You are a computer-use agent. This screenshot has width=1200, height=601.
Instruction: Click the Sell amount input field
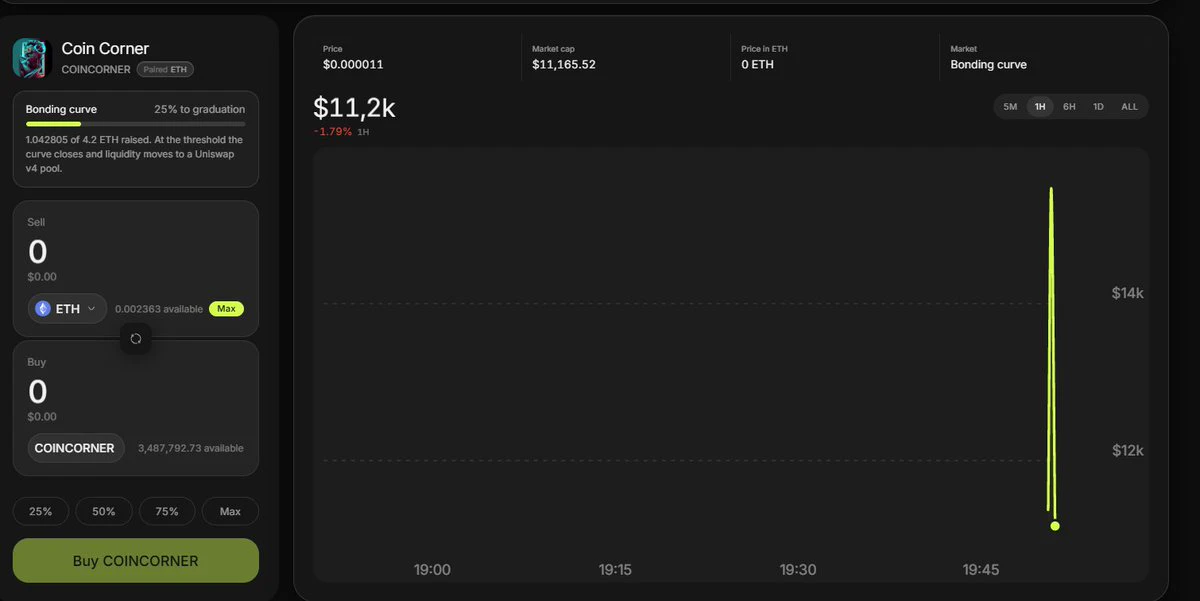tap(136, 252)
